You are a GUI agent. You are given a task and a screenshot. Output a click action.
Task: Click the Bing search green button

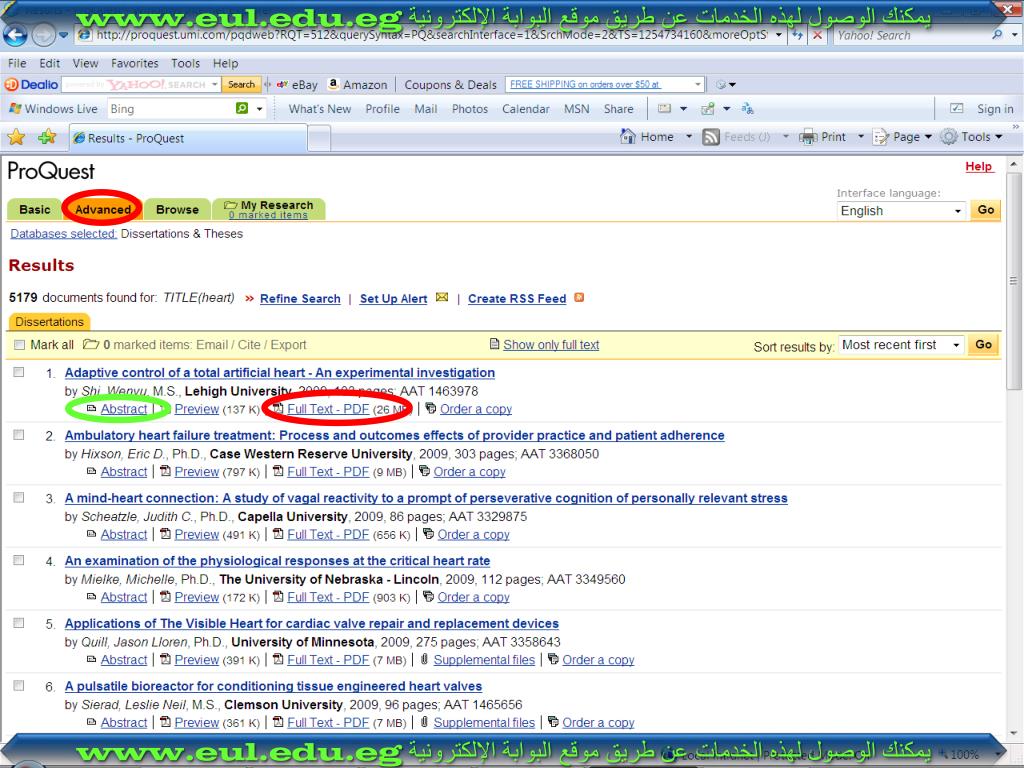[242, 108]
